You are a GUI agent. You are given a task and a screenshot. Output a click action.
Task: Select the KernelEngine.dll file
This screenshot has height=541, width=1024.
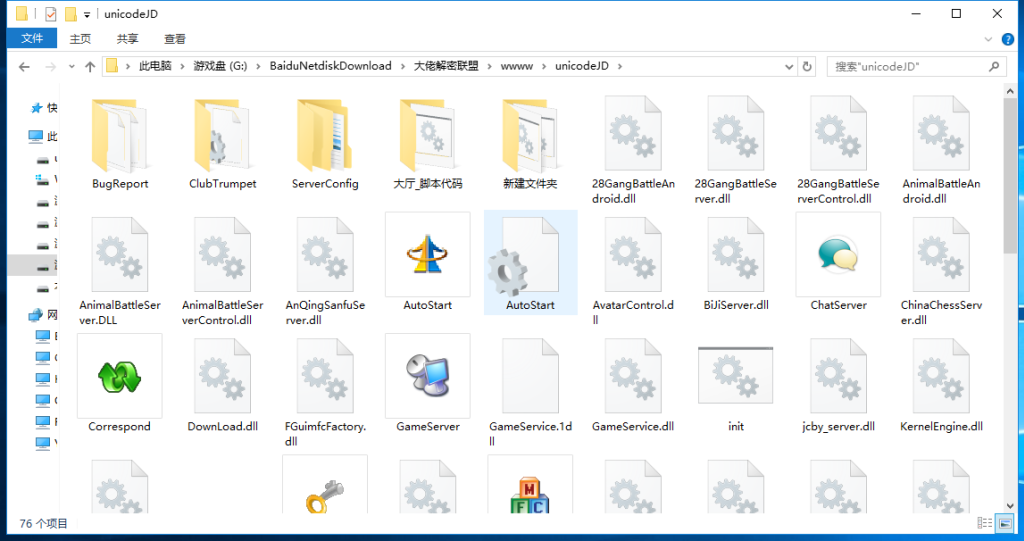(x=941, y=385)
